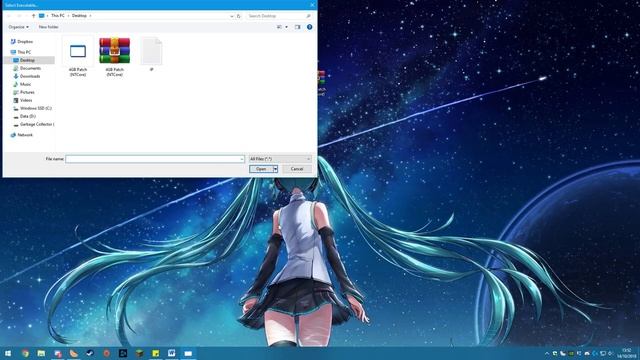Select Desktop in the navigation pane
This screenshot has height=360, width=640.
click(29, 60)
